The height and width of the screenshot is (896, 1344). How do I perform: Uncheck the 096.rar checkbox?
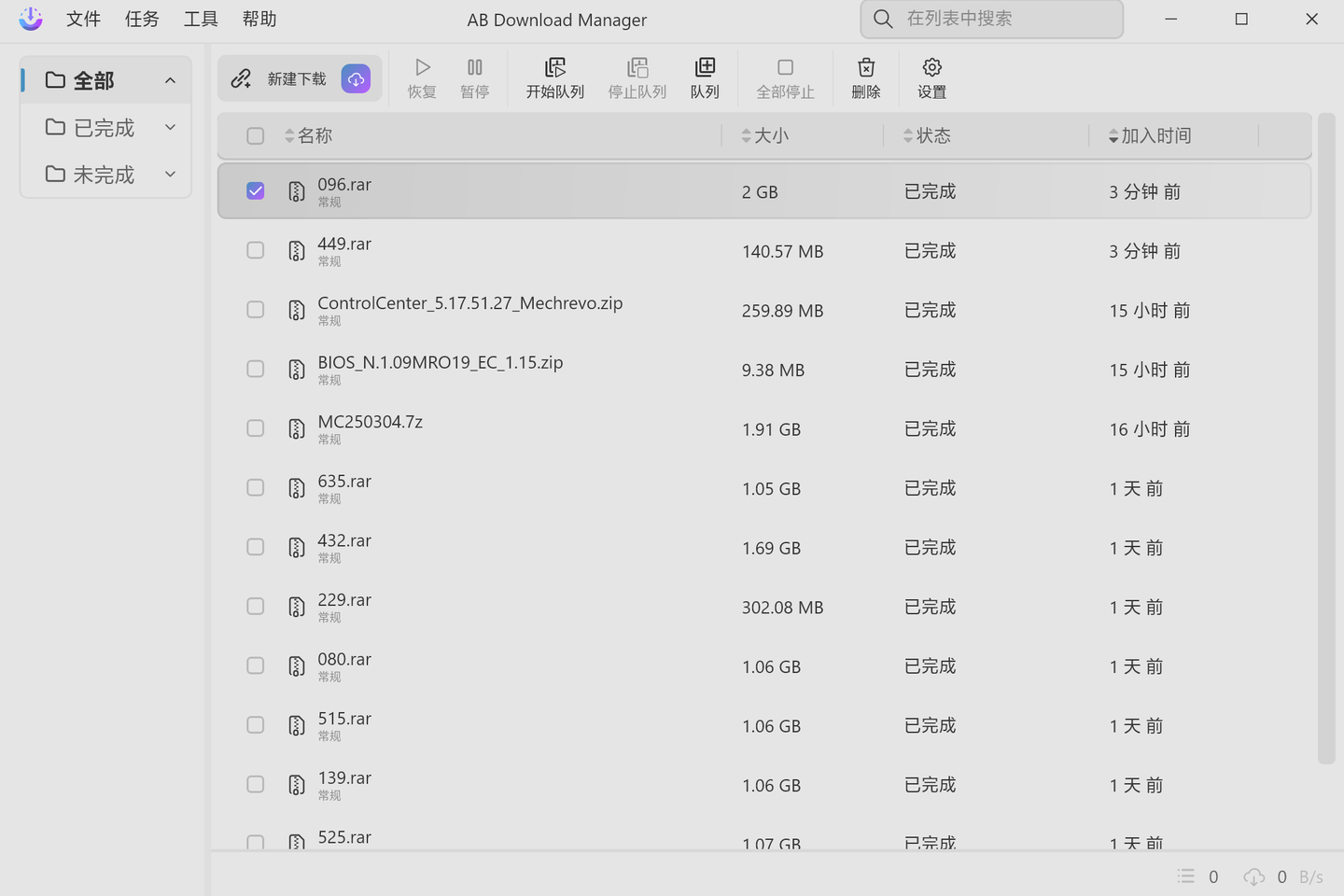(255, 190)
